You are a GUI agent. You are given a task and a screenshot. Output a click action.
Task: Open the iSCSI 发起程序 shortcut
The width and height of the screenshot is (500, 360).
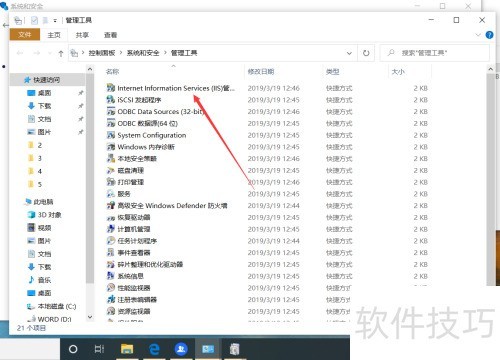point(134,100)
